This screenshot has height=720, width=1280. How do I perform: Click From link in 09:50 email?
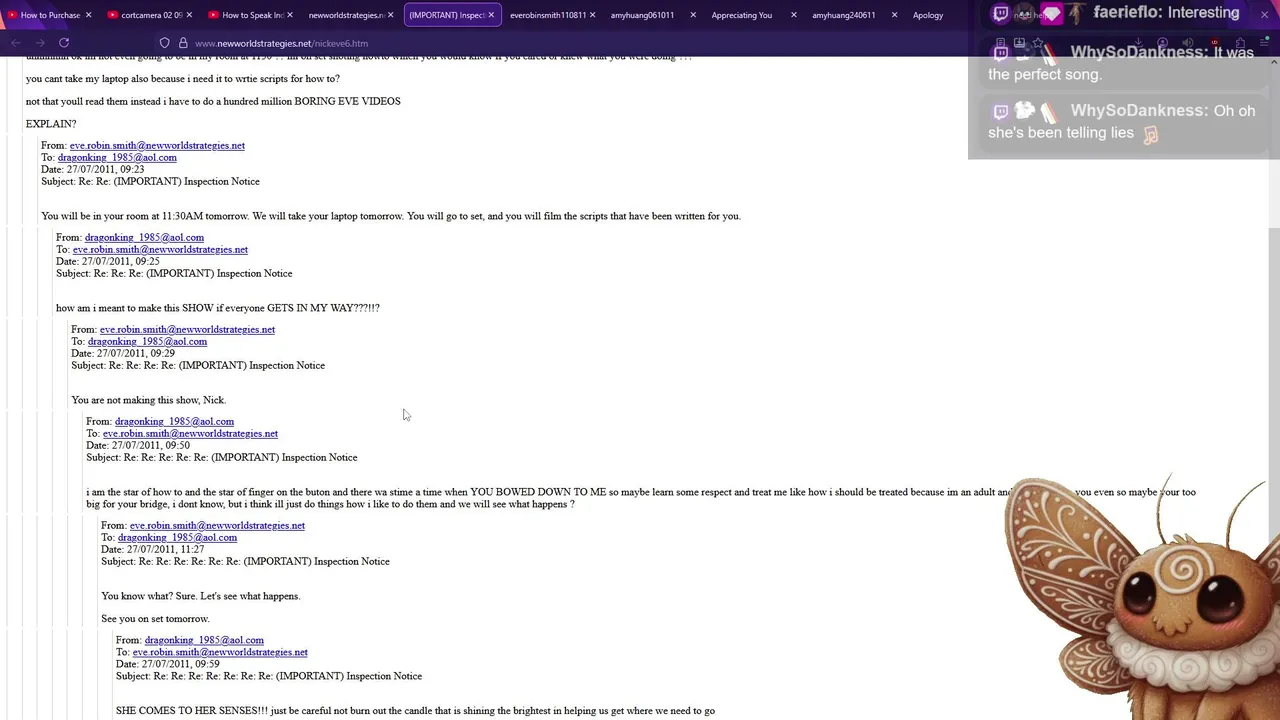174,421
